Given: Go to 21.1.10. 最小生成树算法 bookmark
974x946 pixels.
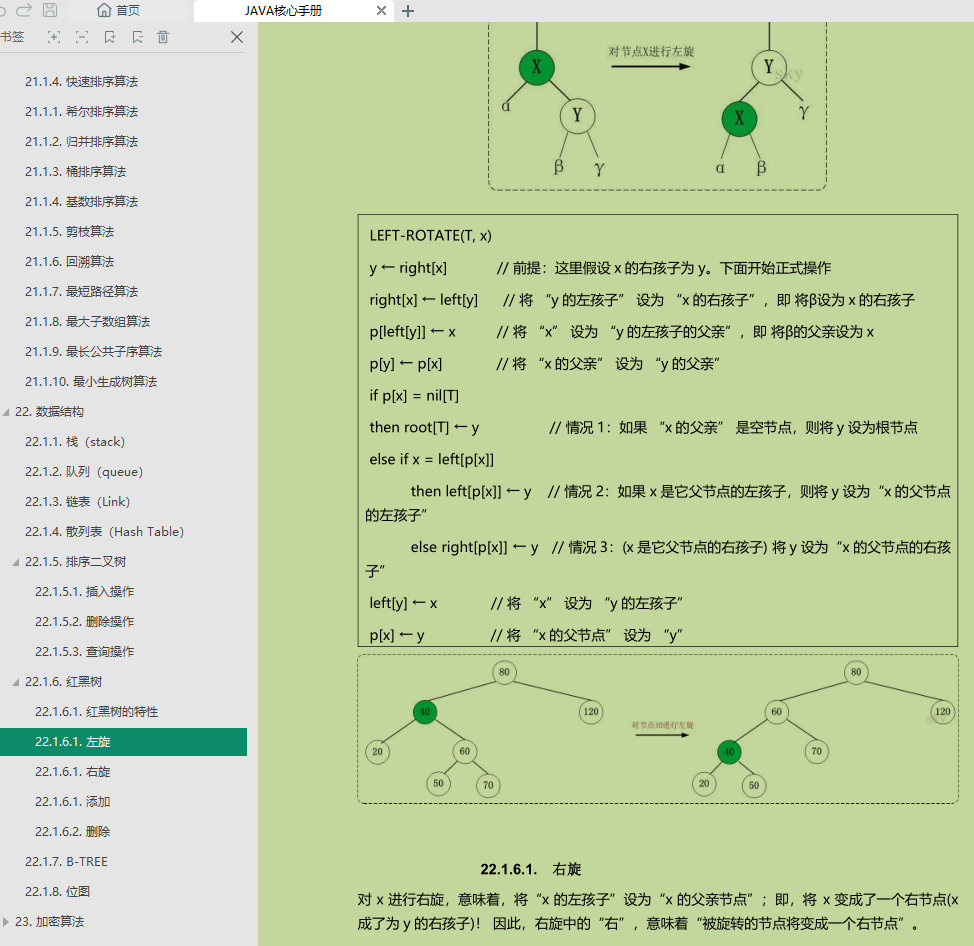Looking at the screenshot, I should (x=91, y=381).
